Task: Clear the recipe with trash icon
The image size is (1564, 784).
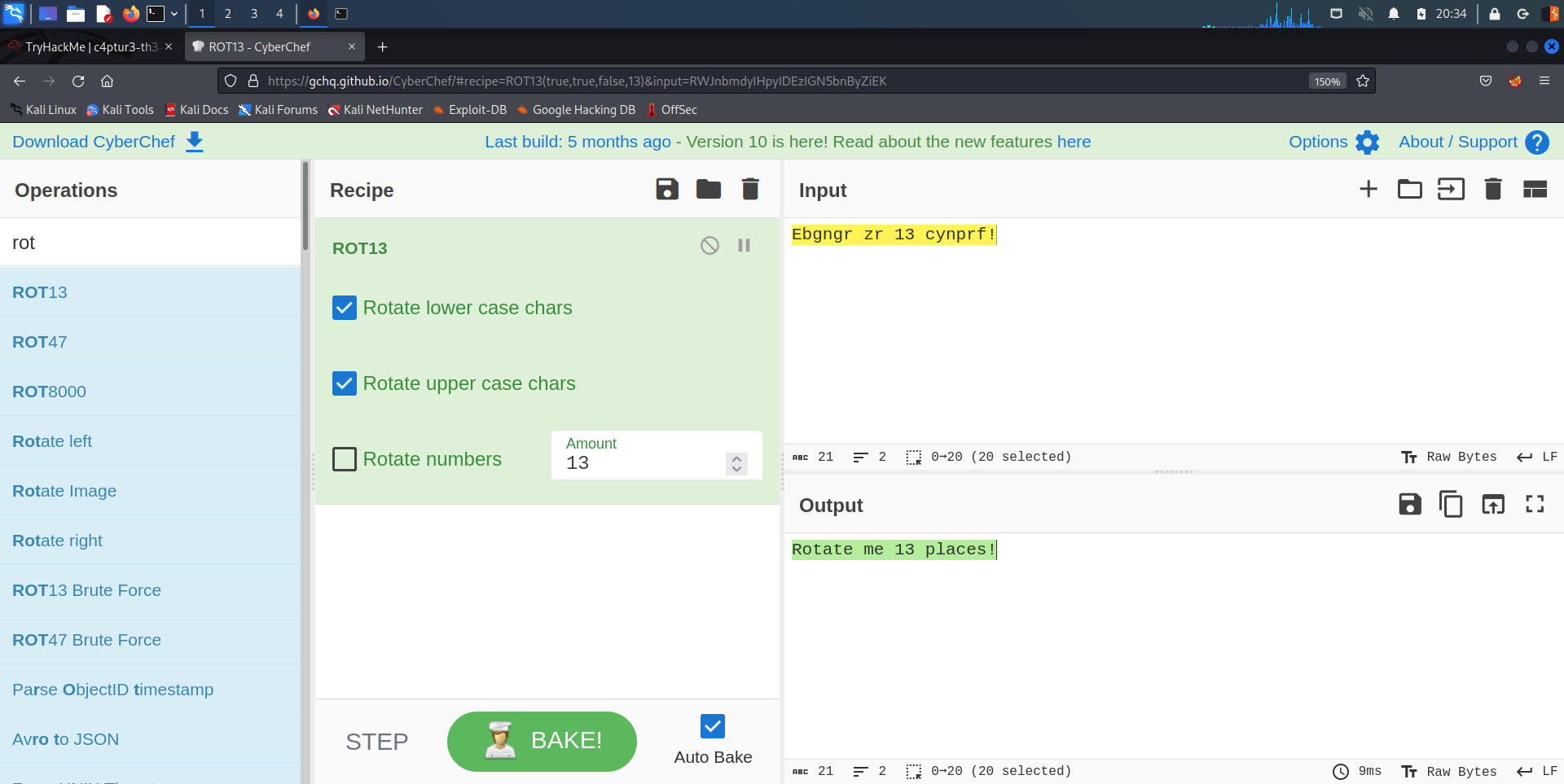Action: [x=750, y=190]
